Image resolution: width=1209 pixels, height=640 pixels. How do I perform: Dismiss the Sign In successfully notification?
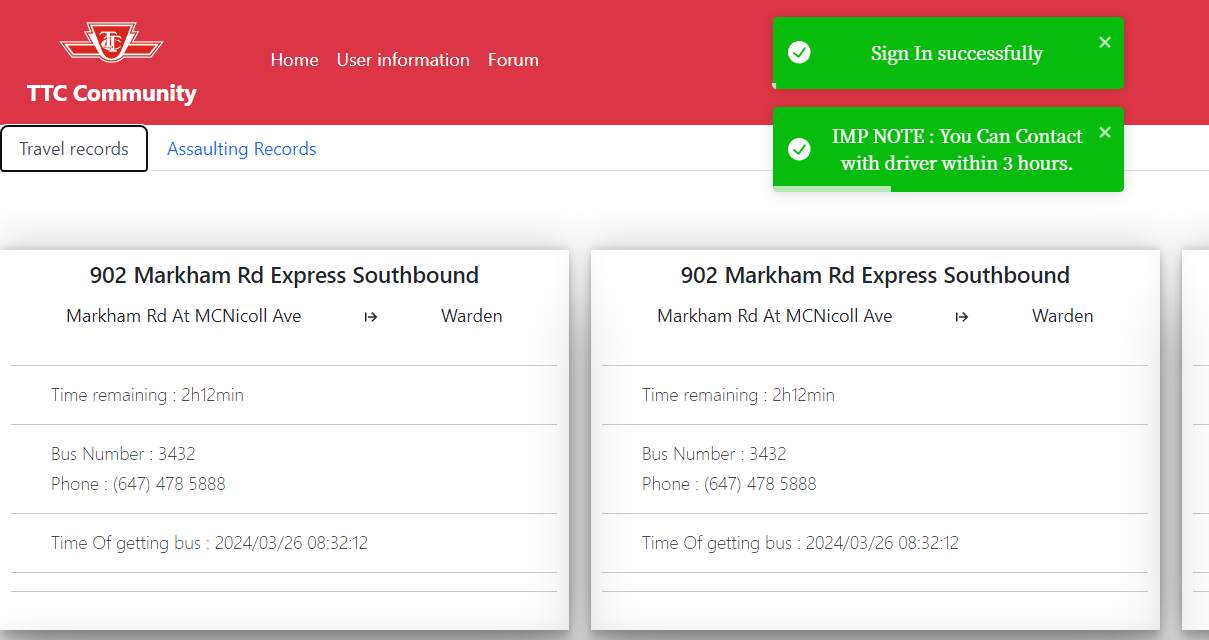(1104, 42)
